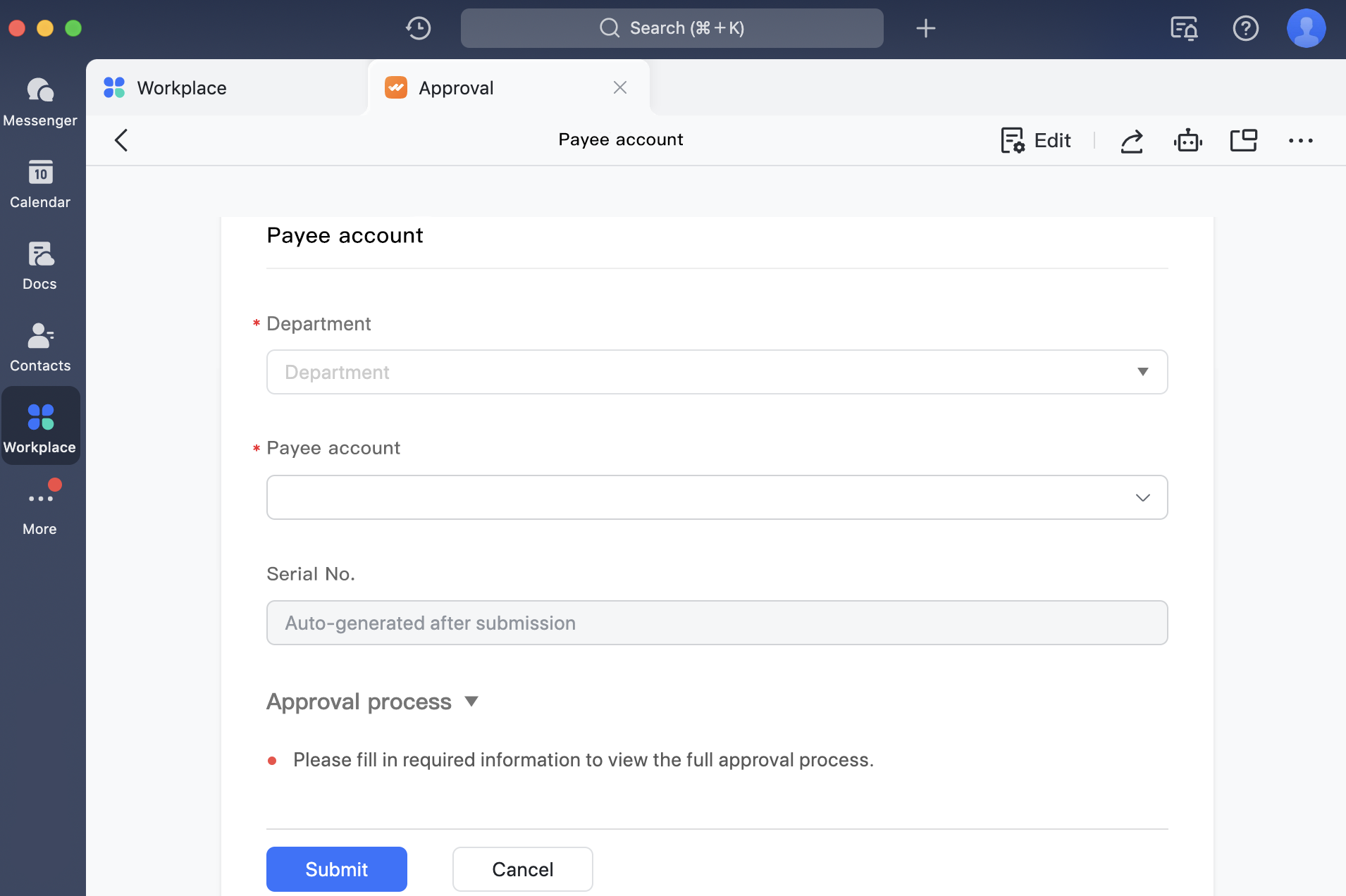Switch to the Approval tab

pyautogui.click(x=455, y=87)
